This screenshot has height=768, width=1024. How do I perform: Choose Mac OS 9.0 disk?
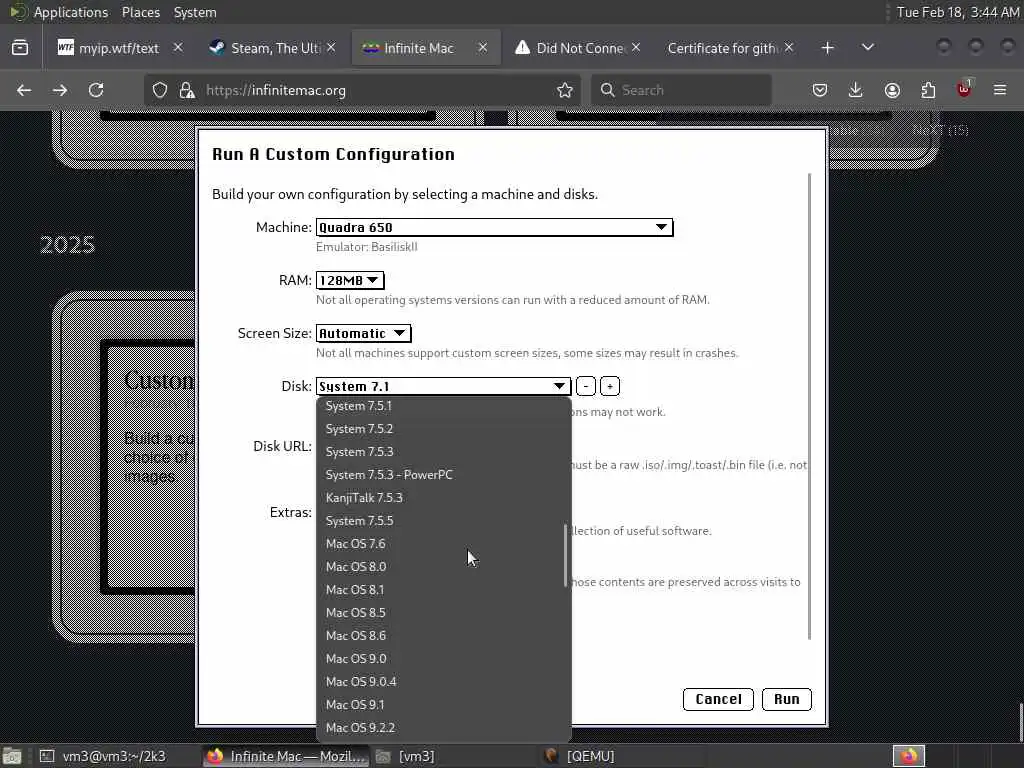tap(443, 658)
